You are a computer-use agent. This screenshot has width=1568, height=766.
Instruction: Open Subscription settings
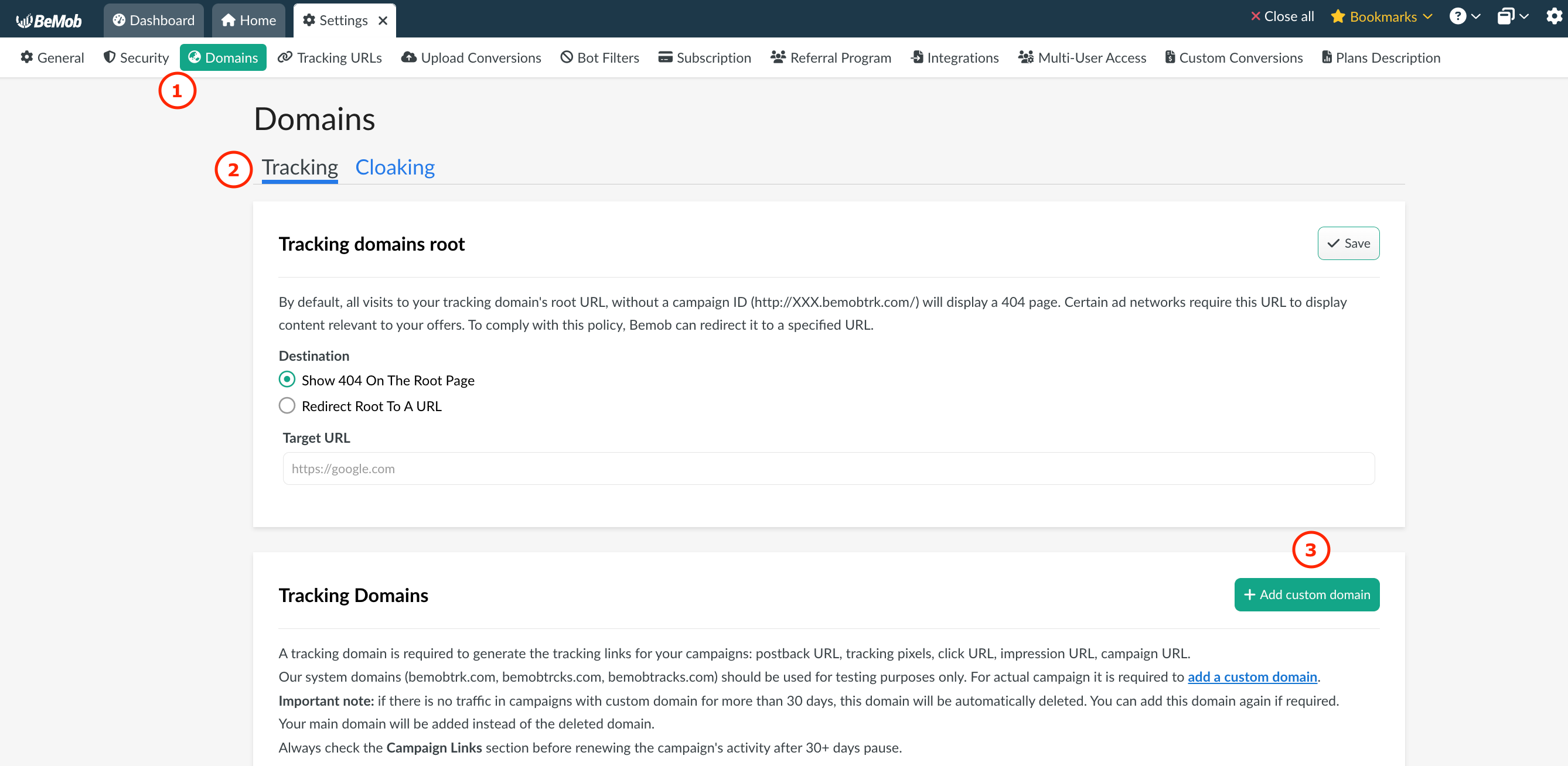[705, 57]
